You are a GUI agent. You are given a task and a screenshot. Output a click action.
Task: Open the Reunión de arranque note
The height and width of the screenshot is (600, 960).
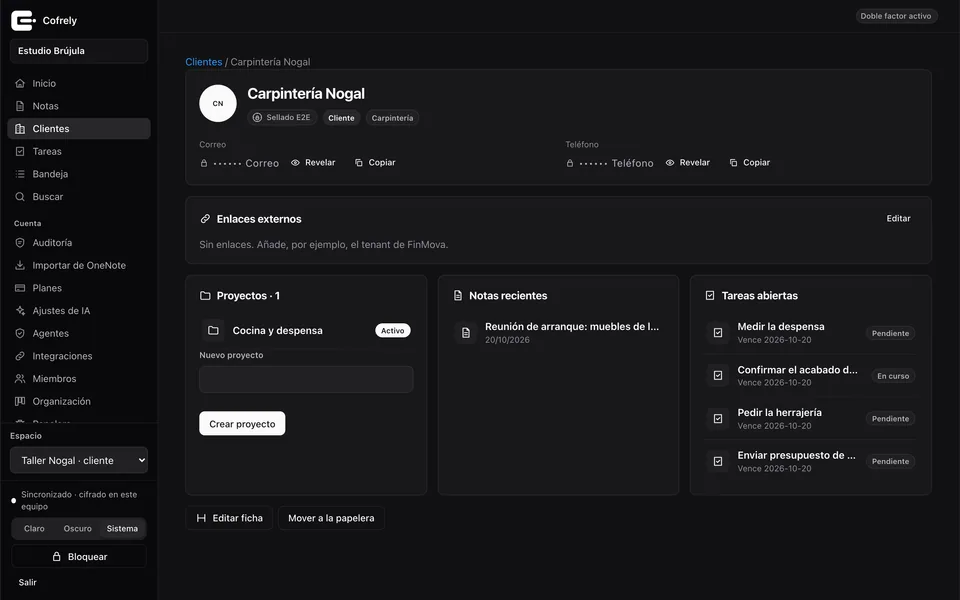(x=558, y=333)
